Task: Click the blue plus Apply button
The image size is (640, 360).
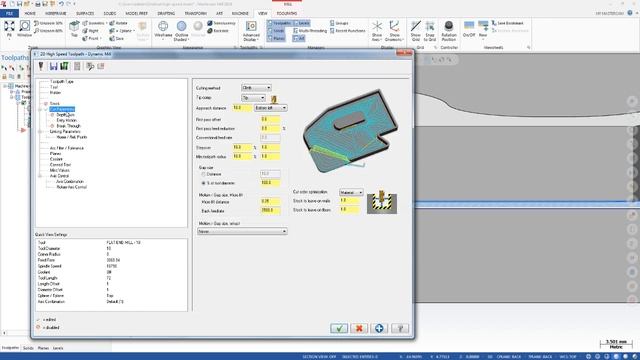Action: pyautogui.click(x=379, y=328)
